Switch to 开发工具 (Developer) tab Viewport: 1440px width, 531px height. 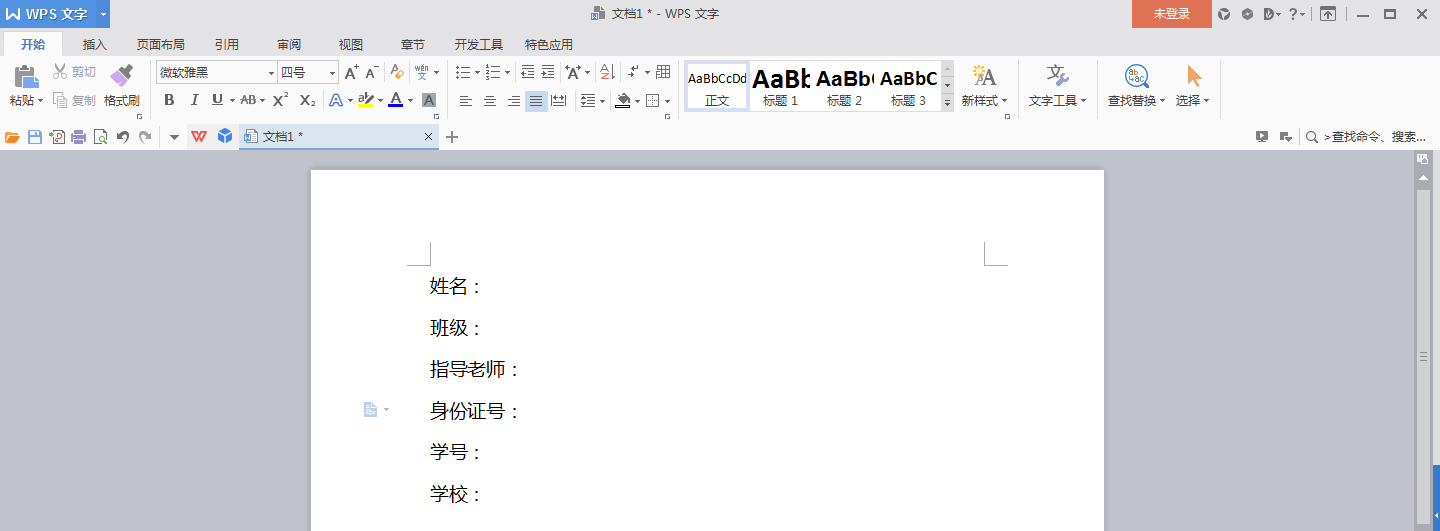tap(479, 45)
